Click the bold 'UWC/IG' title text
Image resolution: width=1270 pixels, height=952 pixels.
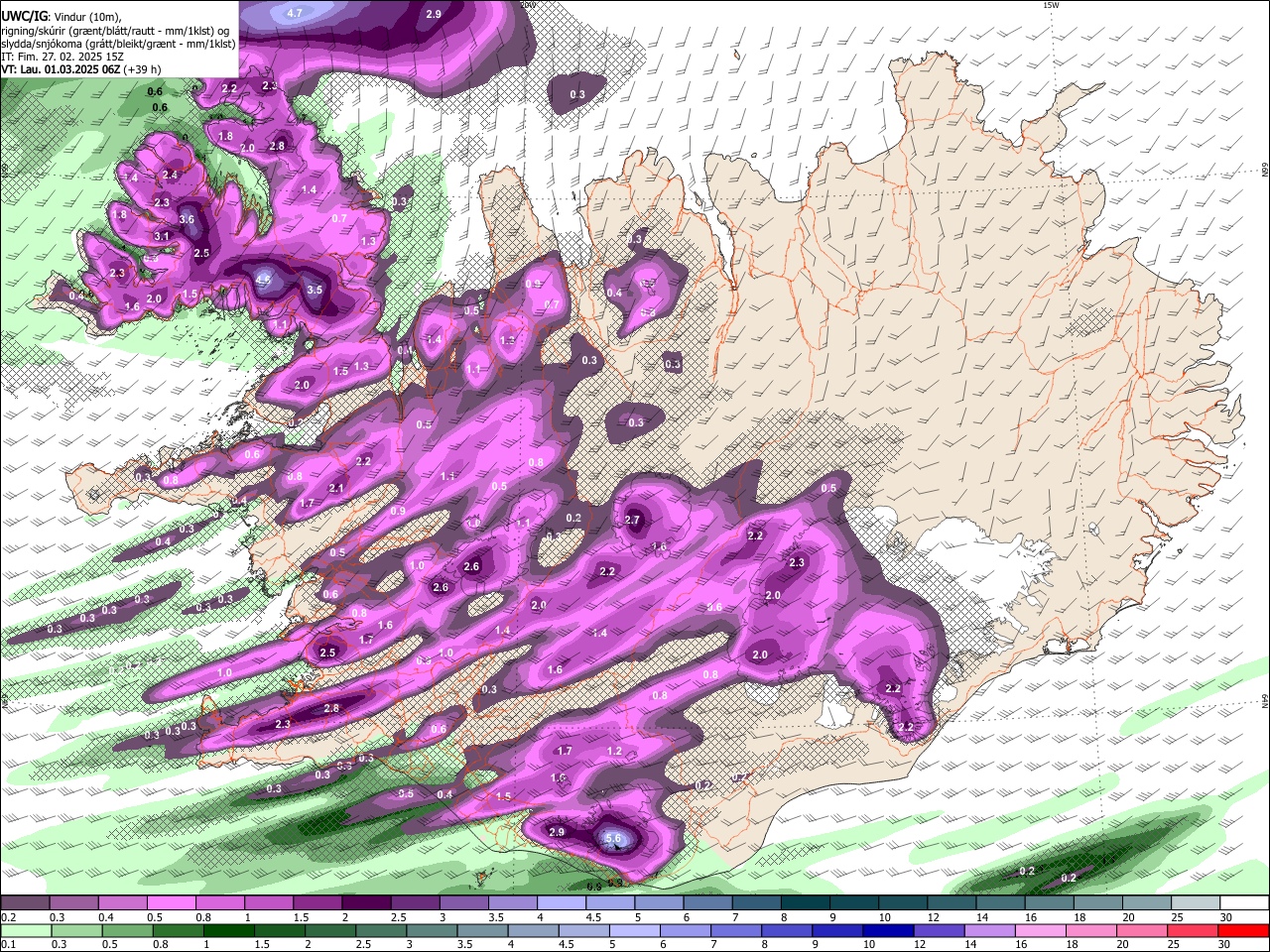click(x=24, y=17)
